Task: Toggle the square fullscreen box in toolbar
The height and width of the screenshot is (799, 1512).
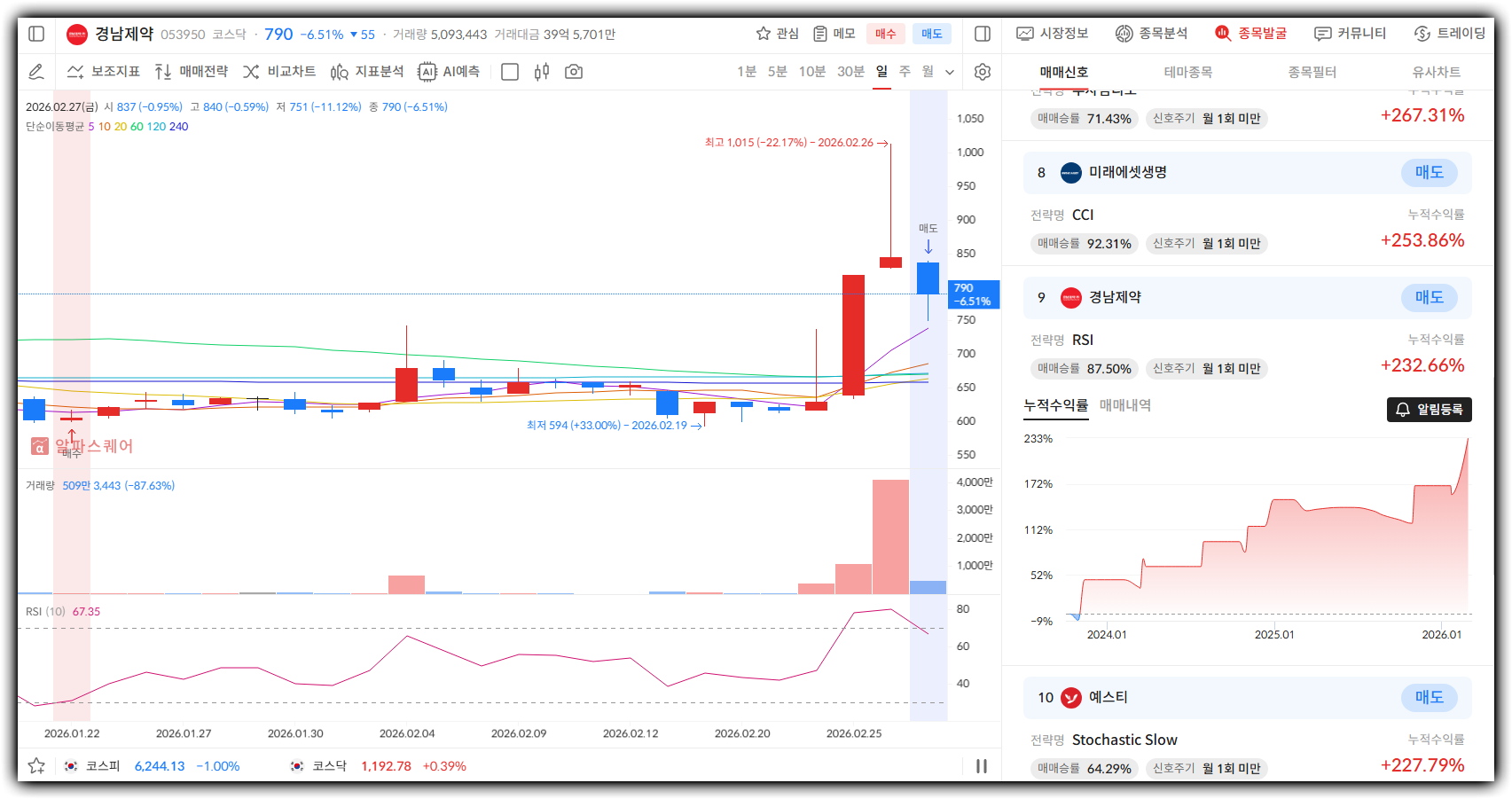Action: [x=510, y=72]
